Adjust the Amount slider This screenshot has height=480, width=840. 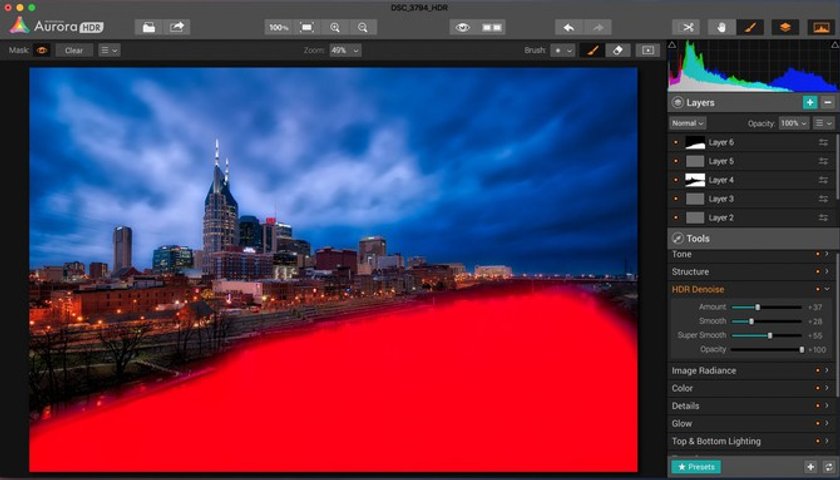(x=766, y=307)
